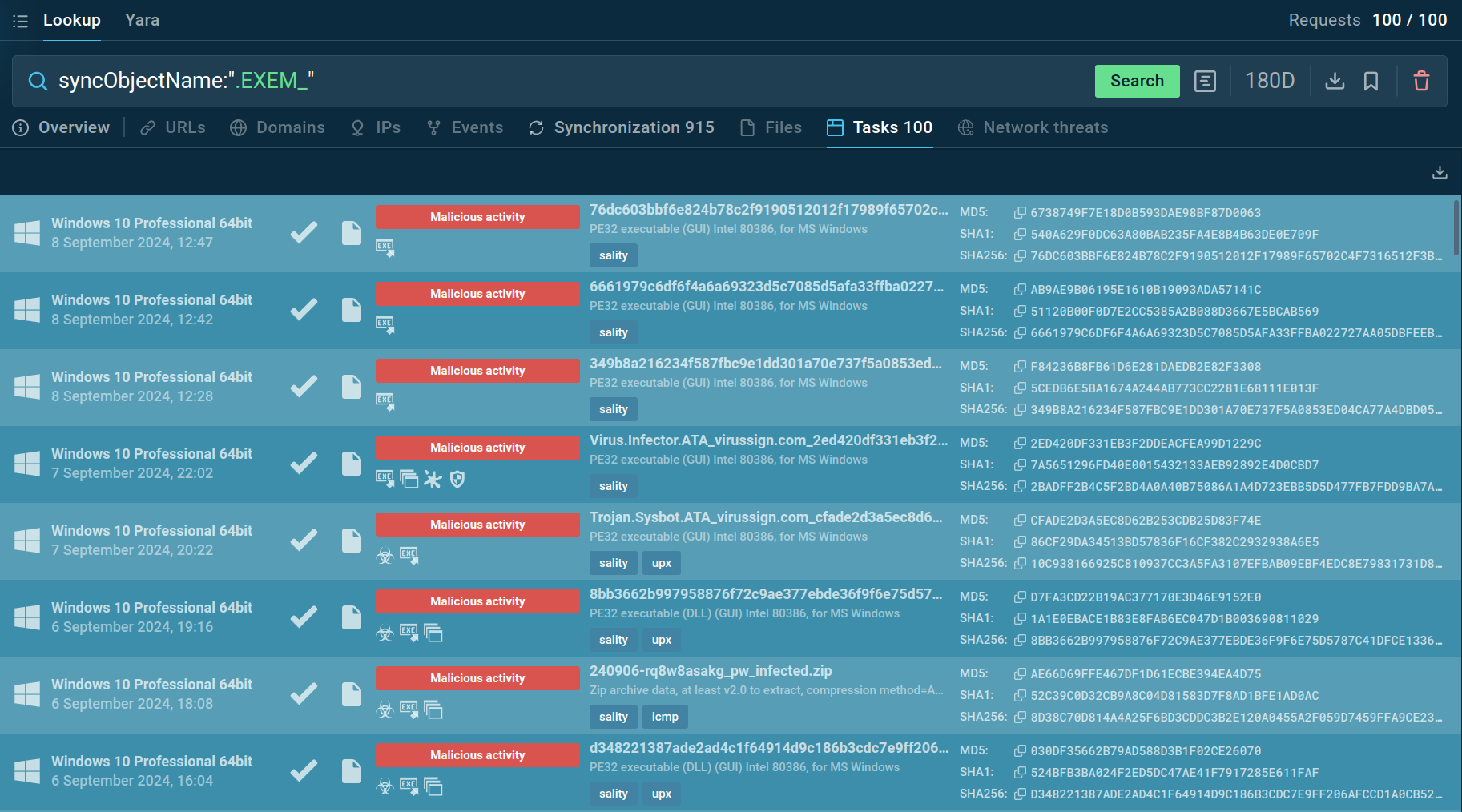Image resolution: width=1462 pixels, height=812 pixels.
Task: Download search results from the search bar
Action: pyautogui.click(x=1335, y=81)
